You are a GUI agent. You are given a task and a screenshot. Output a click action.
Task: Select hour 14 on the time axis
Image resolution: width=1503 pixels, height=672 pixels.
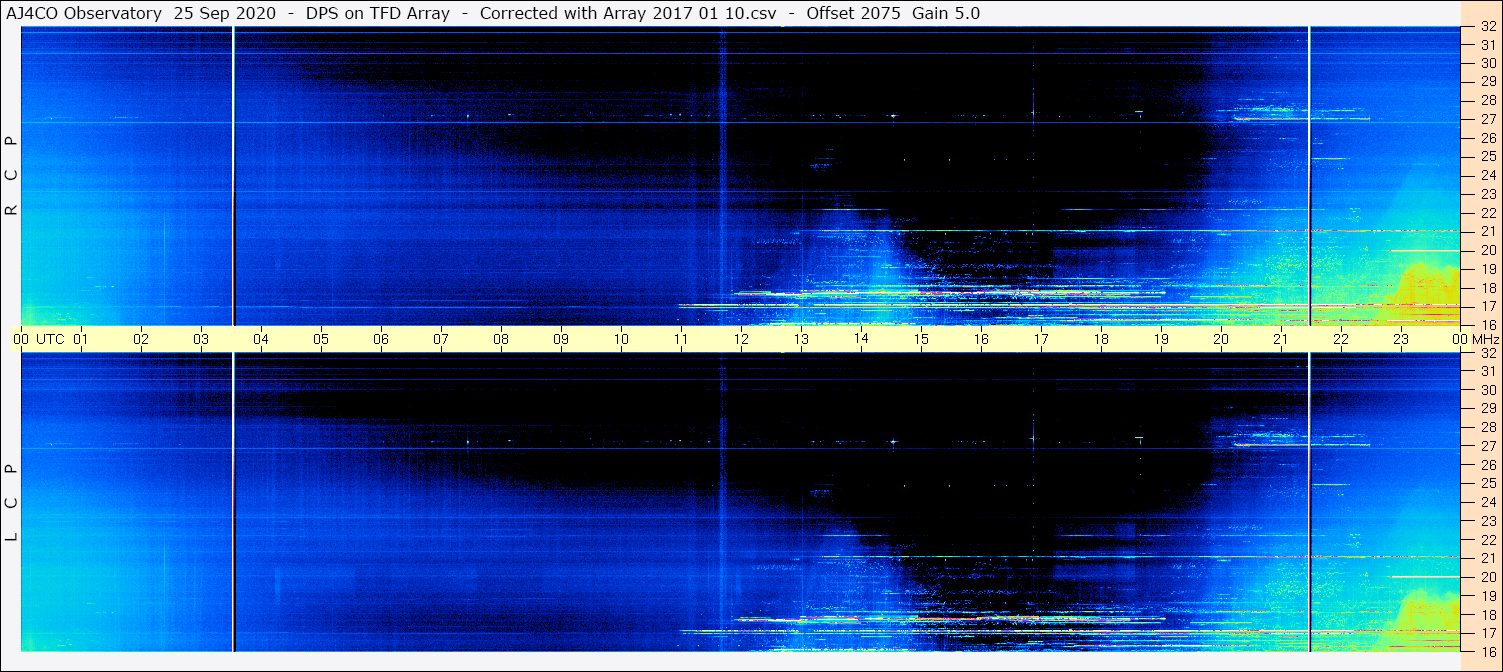pyautogui.click(x=861, y=339)
